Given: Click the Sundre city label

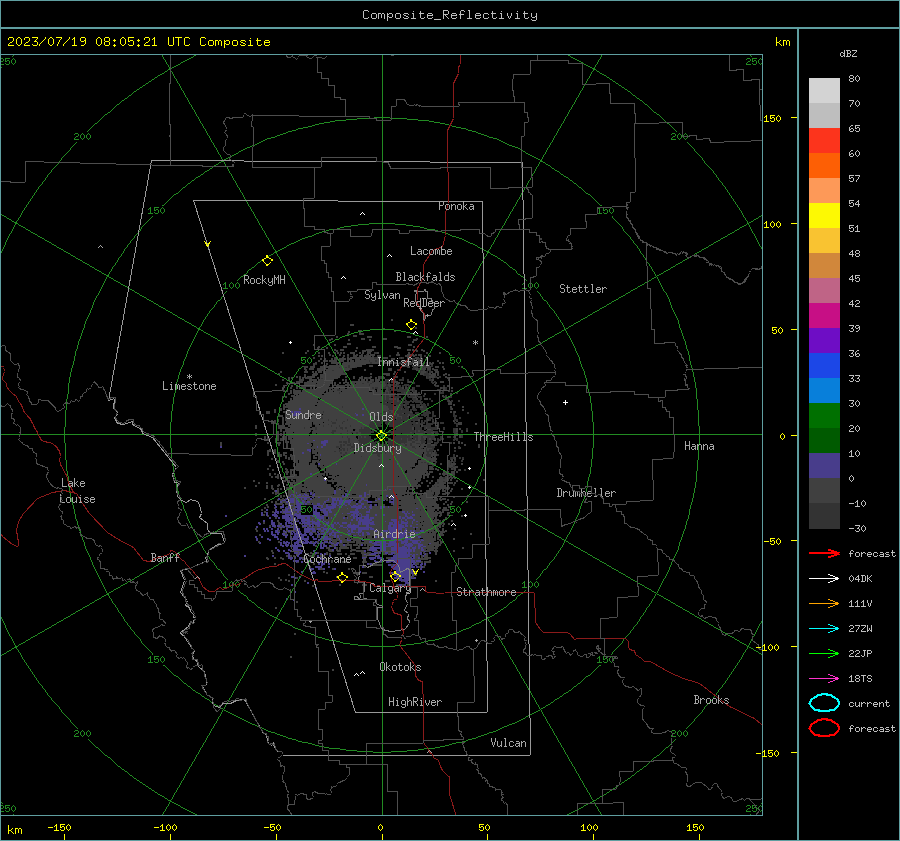Looking at the screenshot, I should (x=303, y=415).
